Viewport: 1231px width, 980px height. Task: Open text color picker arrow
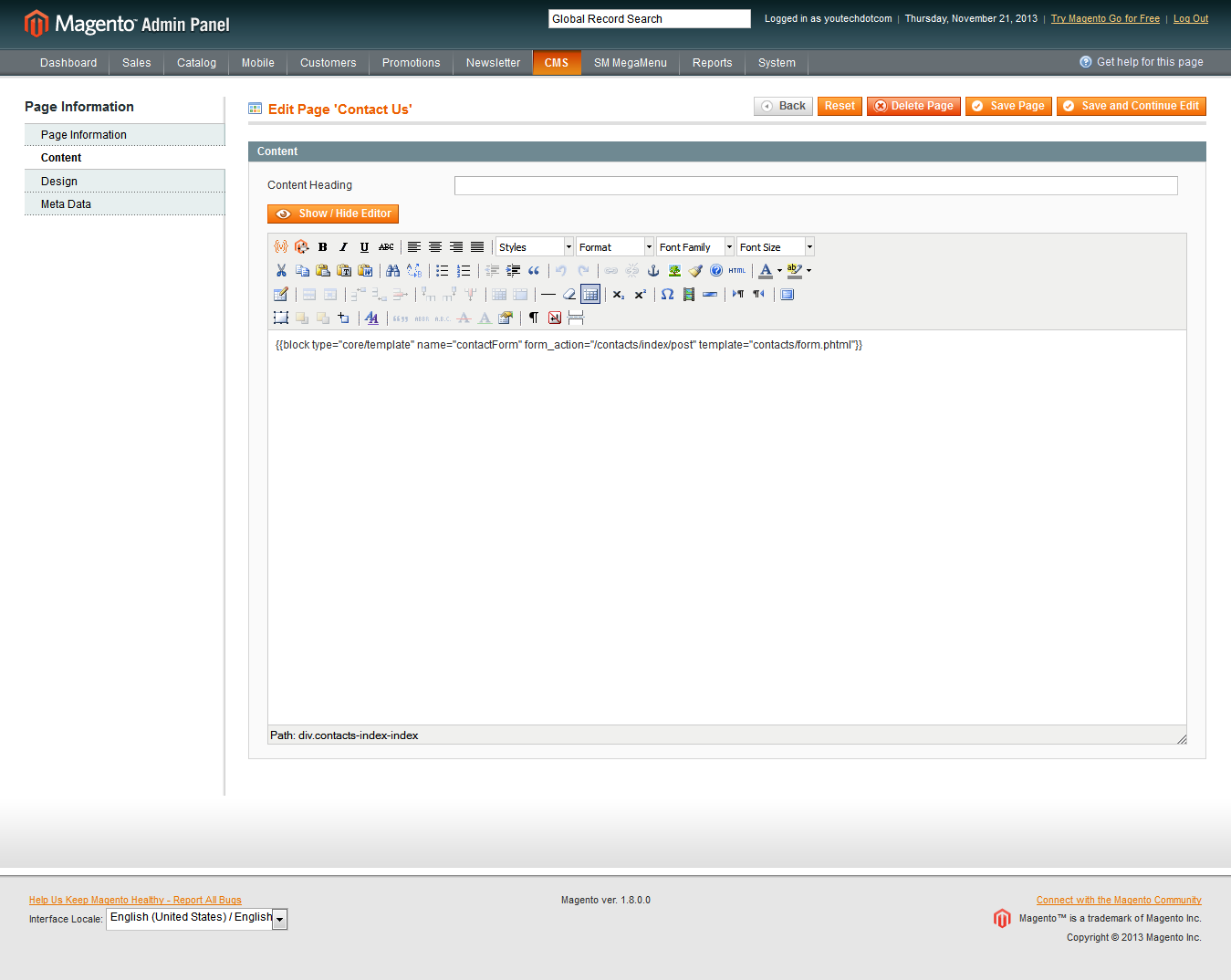click(779, 270)
